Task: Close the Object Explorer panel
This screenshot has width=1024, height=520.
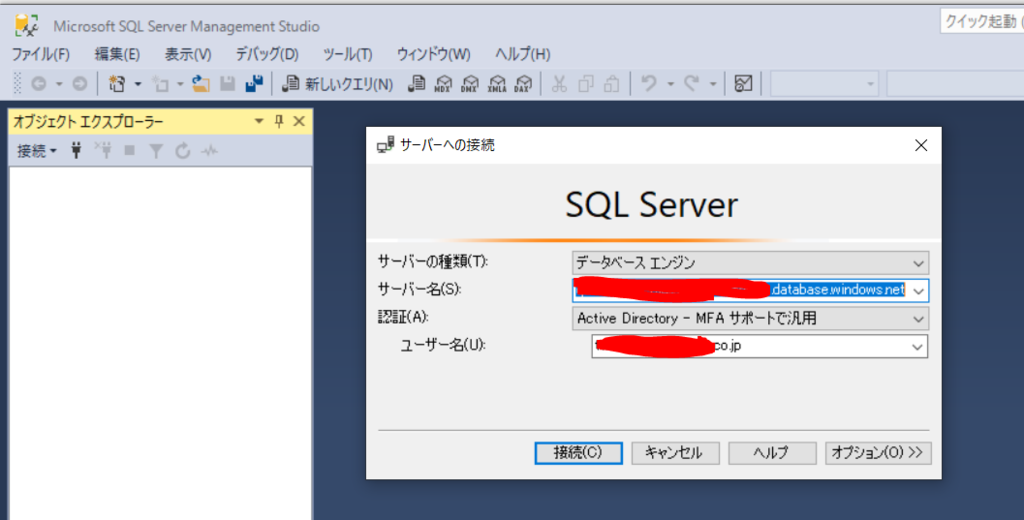Action: [x=299, y=122]
